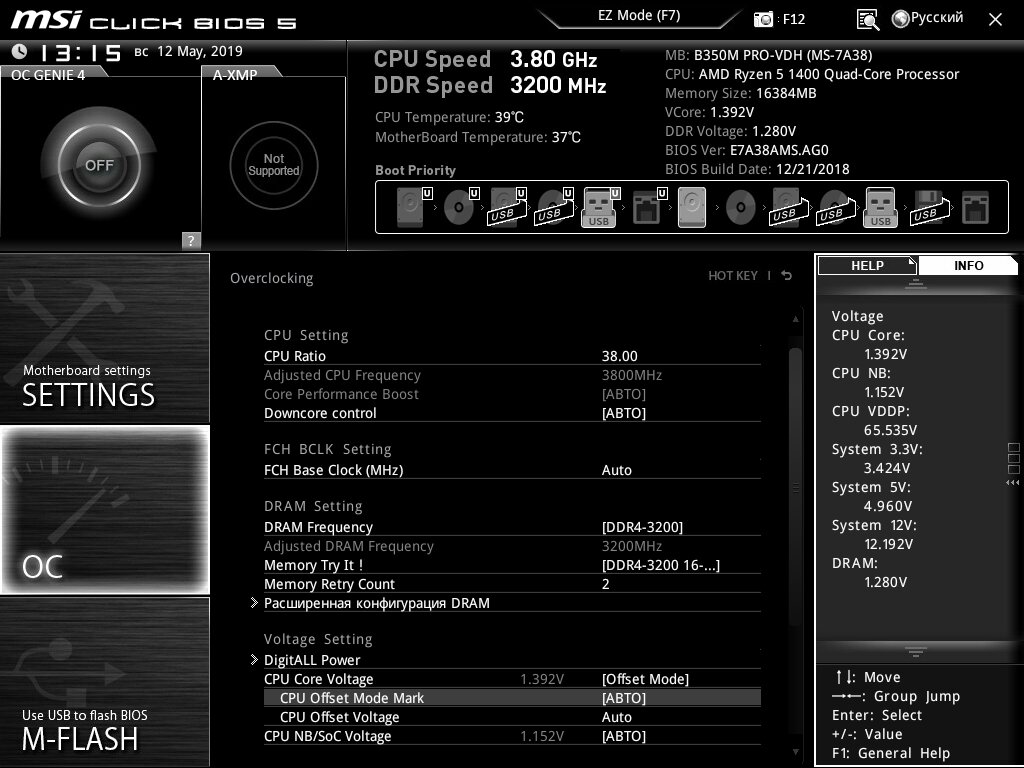Open the HOT KEY list

click(x=733, y=276)
